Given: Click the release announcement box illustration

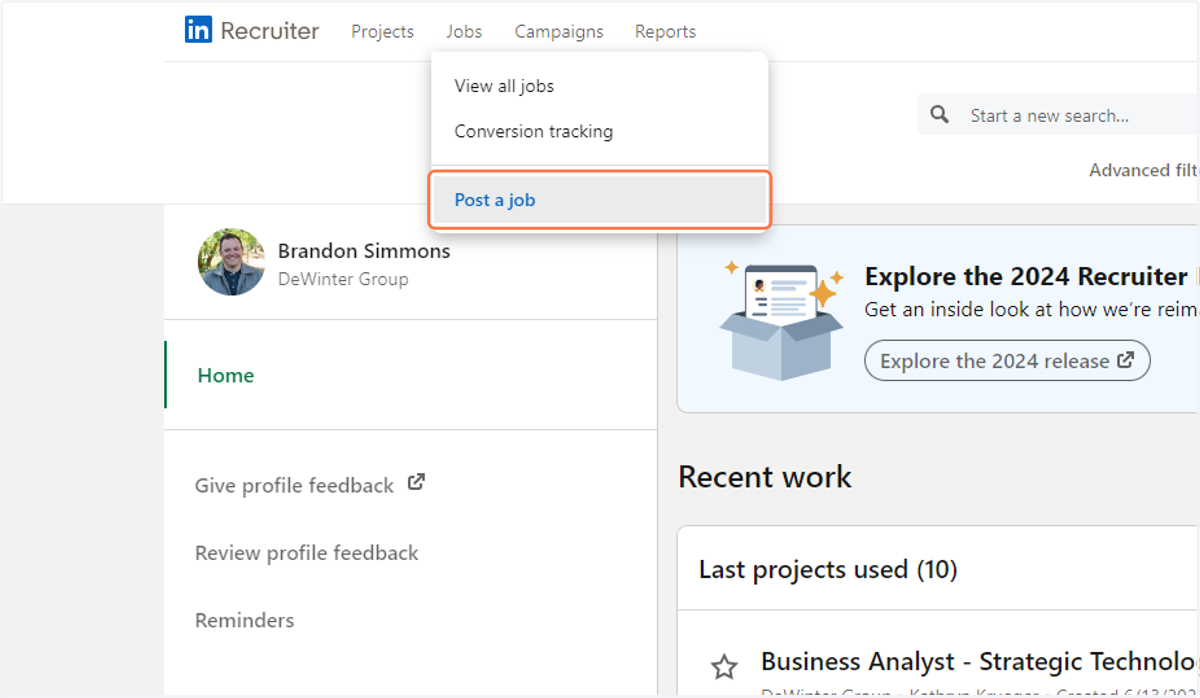Looking at the screenshot, I should pos(784,319).
